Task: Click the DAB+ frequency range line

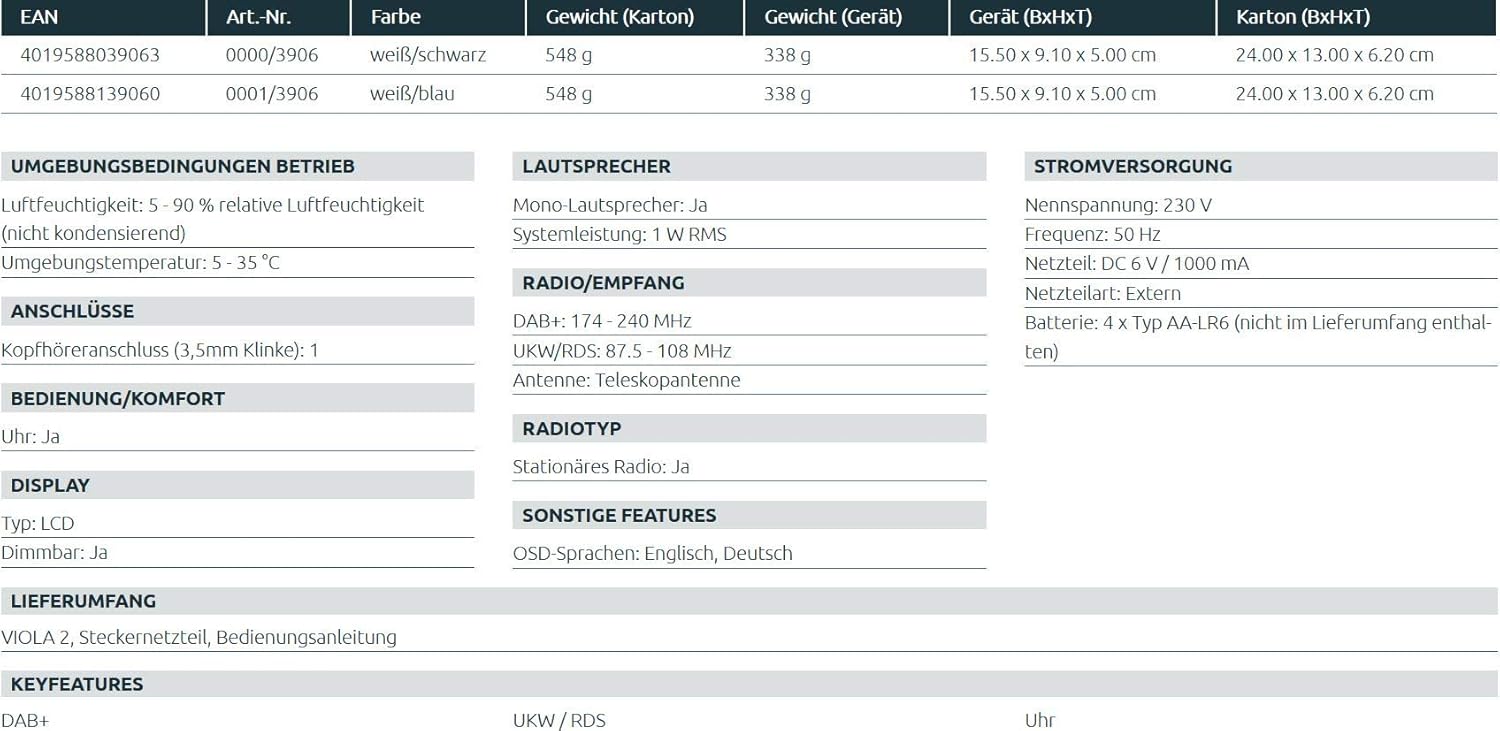Action: [x=602, y=321]
